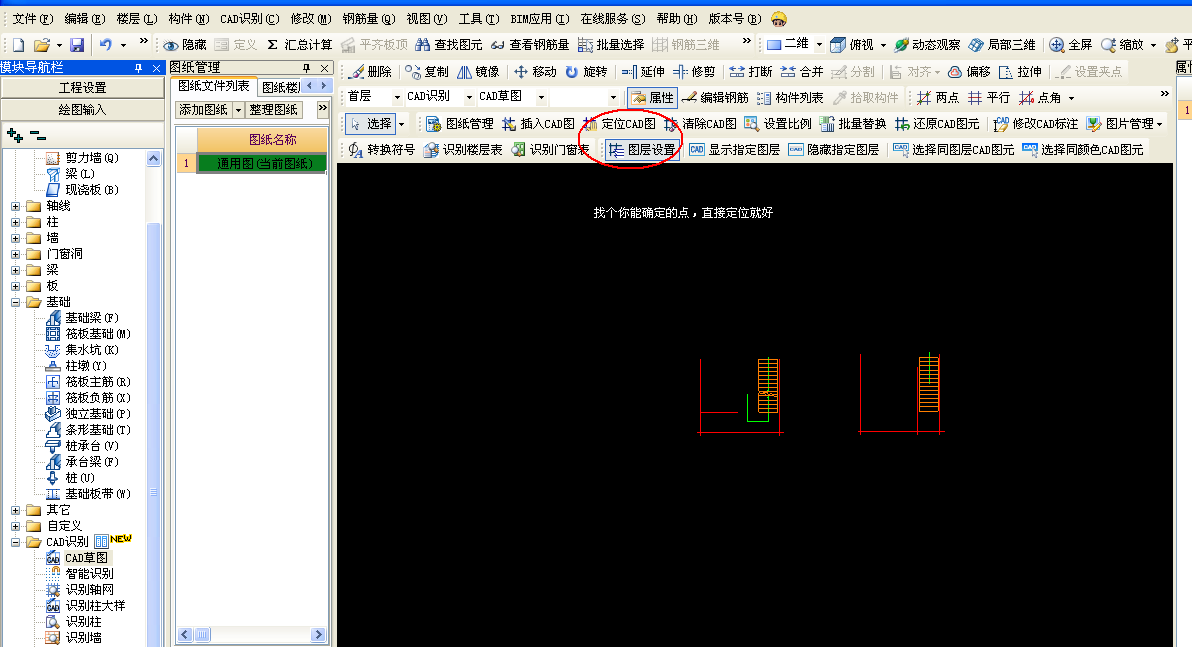The image size is (1192, 647).
Task: Click 旋转 rotate tool
Action: (x=586, y=71)
